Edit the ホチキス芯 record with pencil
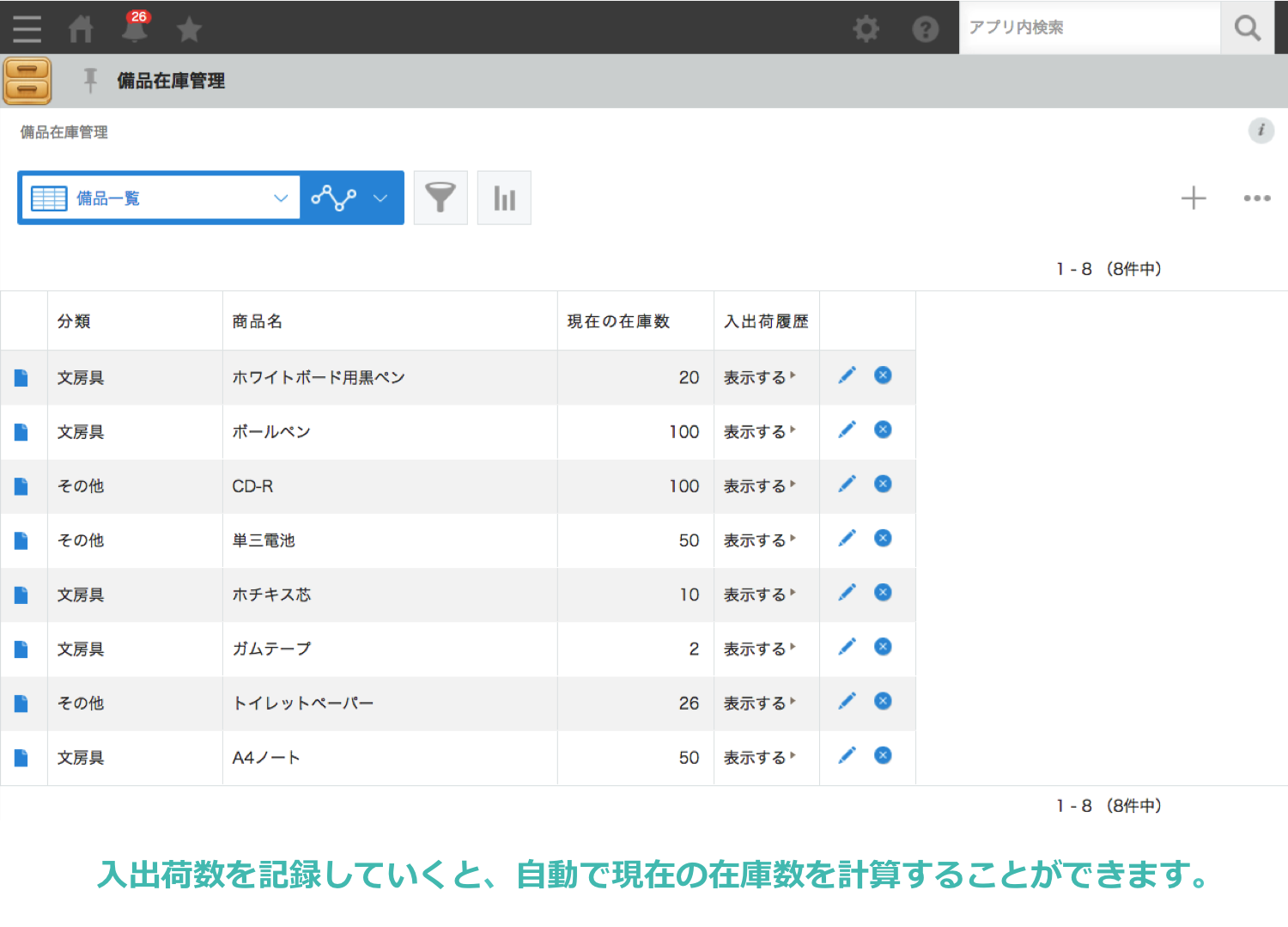This screenshot has height=927, width=1288. tap(847, 592)
